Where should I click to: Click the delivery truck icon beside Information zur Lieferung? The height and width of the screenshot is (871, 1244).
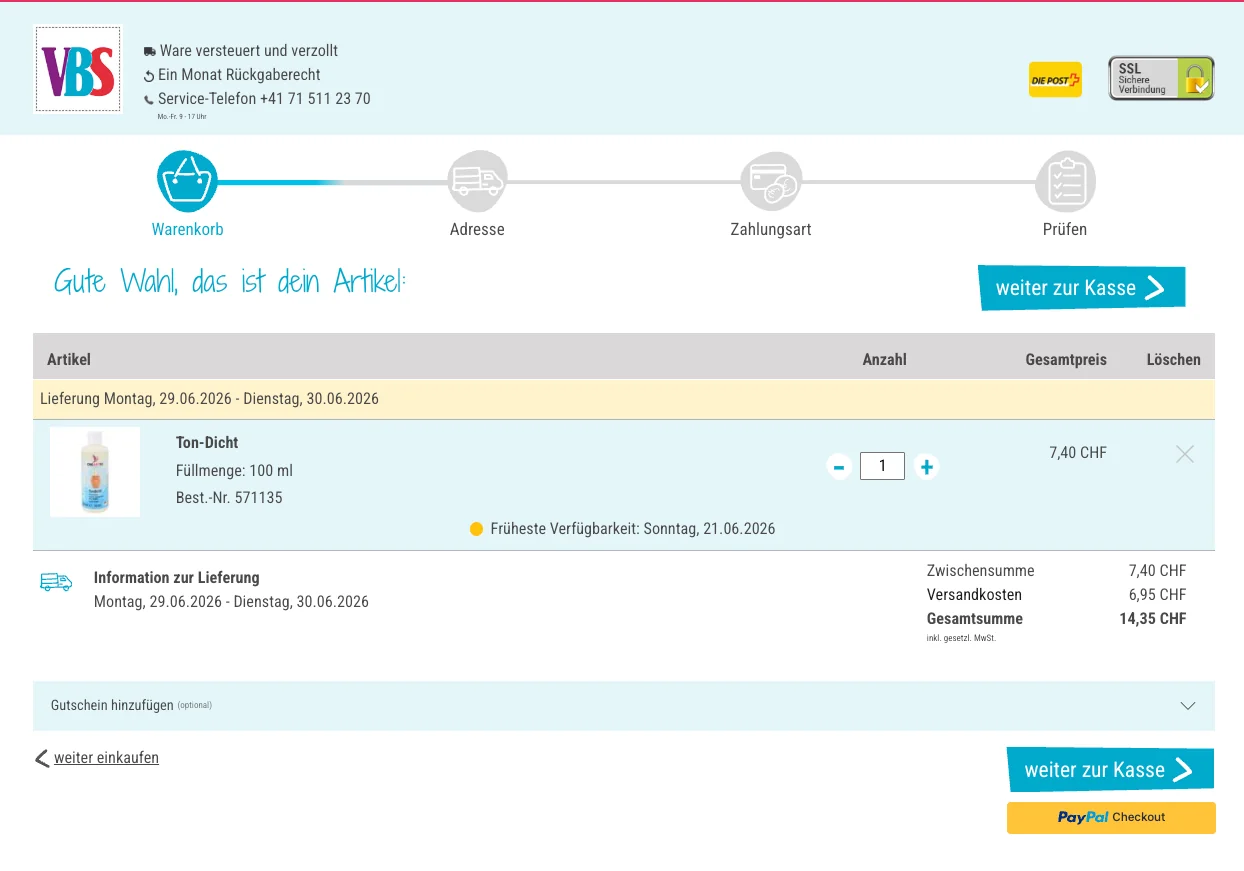point(56,581)
